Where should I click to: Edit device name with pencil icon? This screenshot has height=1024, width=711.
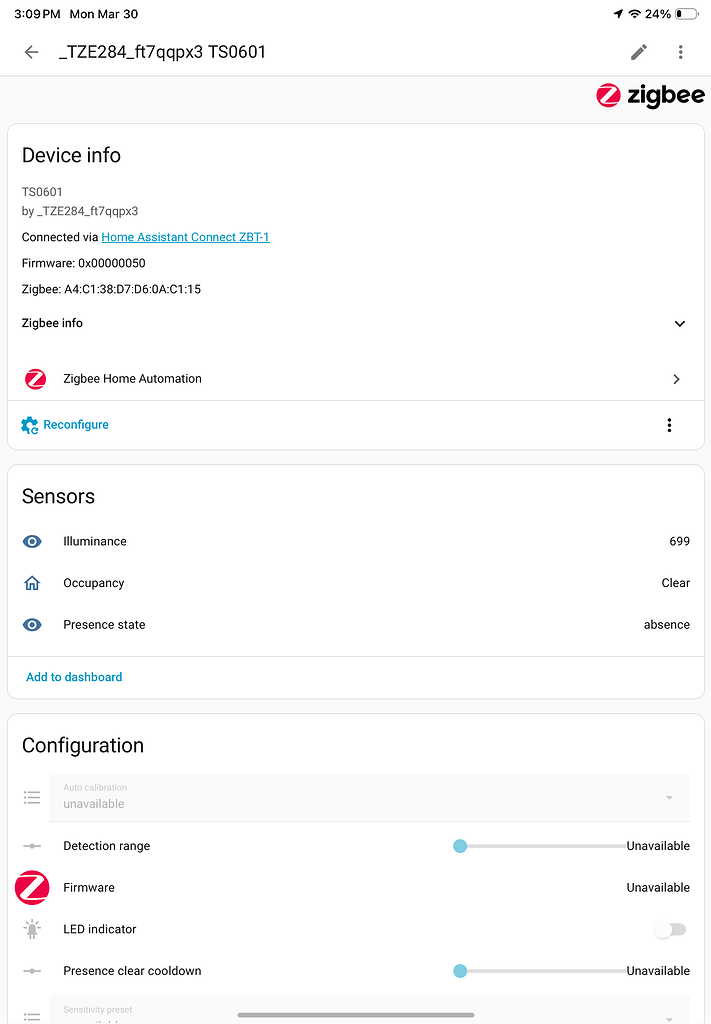coord(639,52)
